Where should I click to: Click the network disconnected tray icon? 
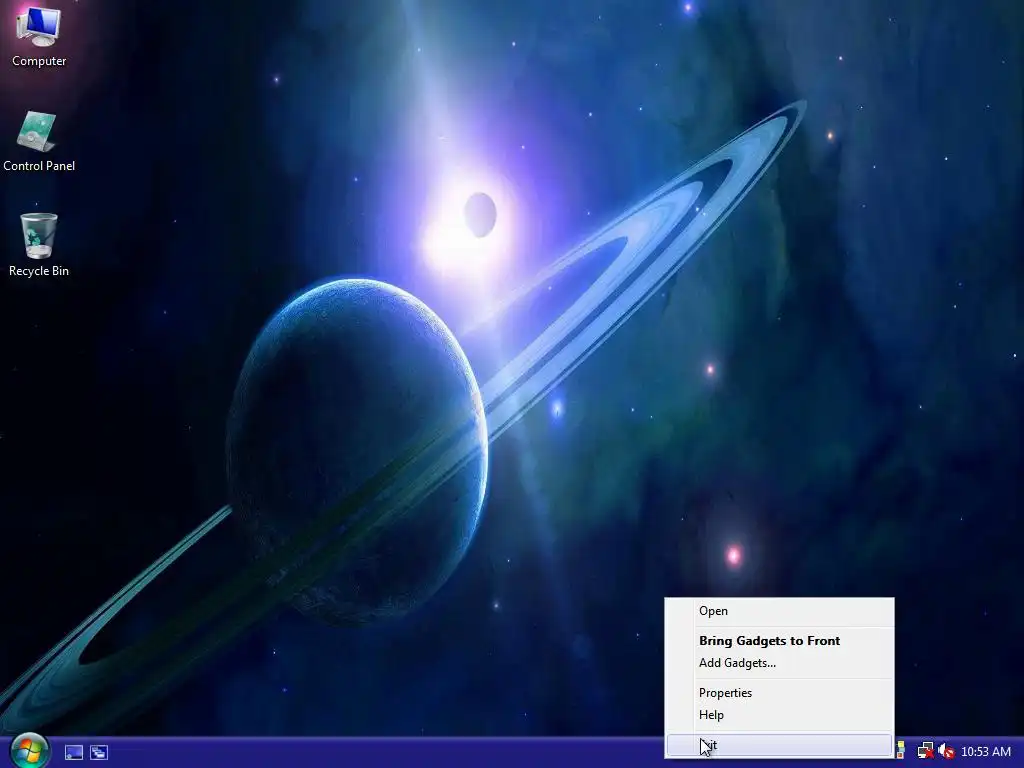tap(925, 751)
